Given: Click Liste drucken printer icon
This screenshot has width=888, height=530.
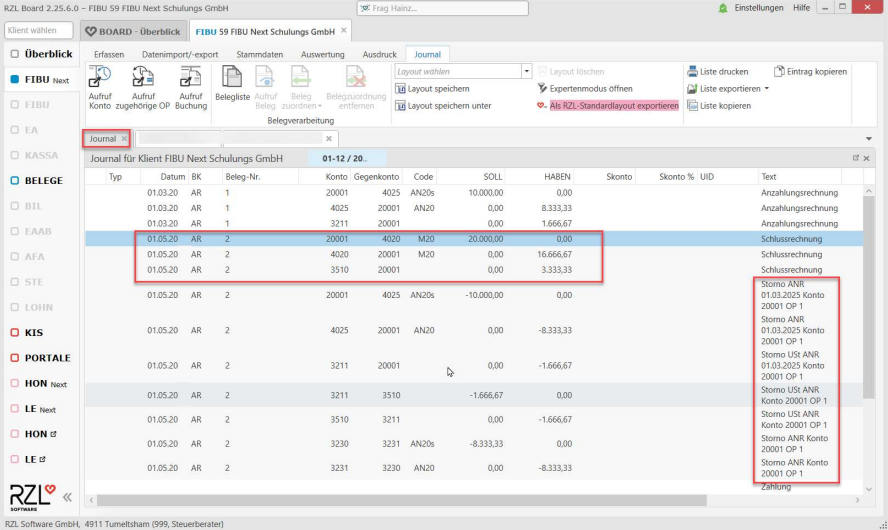Looking at the screenshot, I should click(x=692, y=72).
